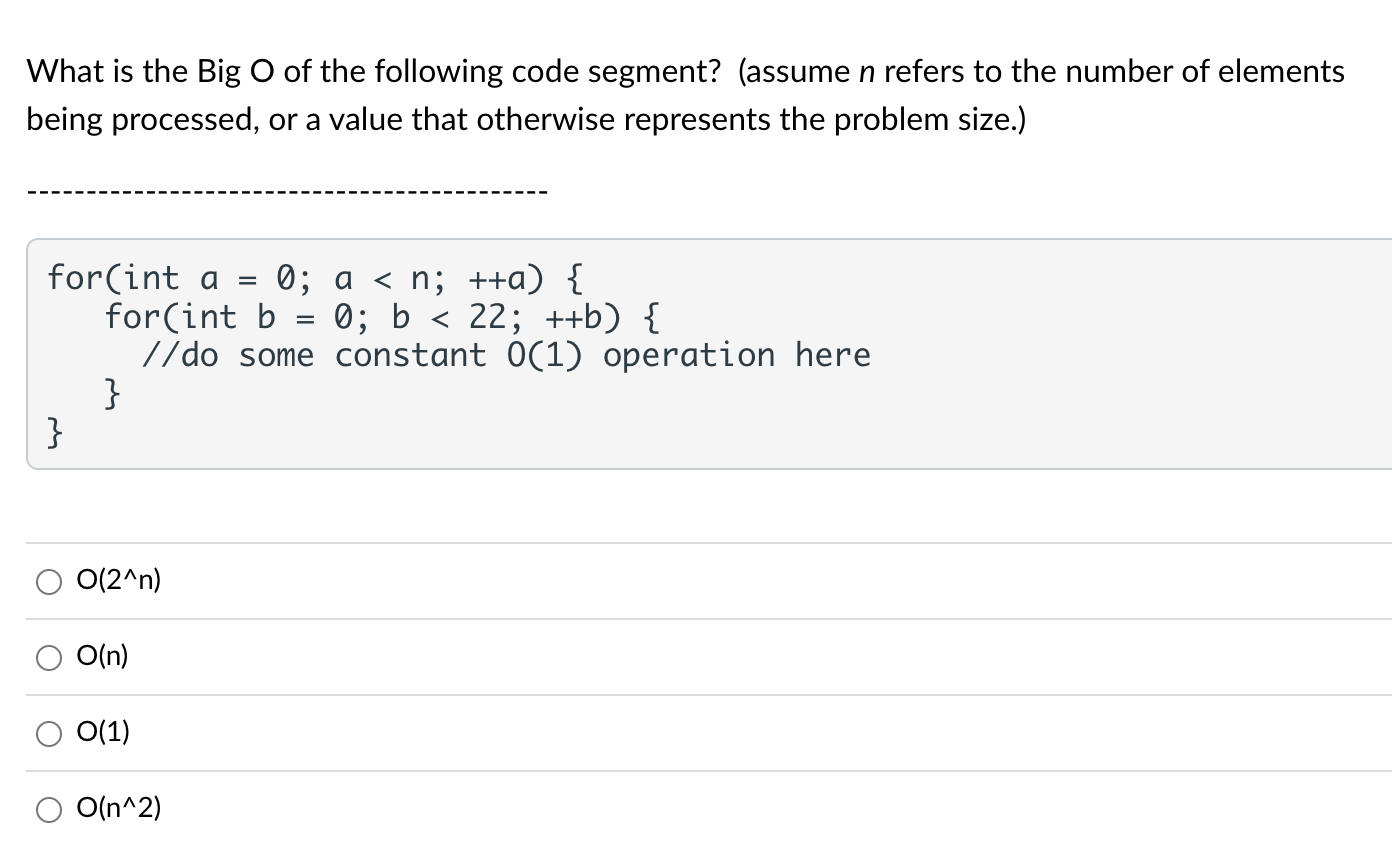Viewport: 1392px width, 864px height.
Task: Select the O(2^n) radio button
Action: [48, 580]
